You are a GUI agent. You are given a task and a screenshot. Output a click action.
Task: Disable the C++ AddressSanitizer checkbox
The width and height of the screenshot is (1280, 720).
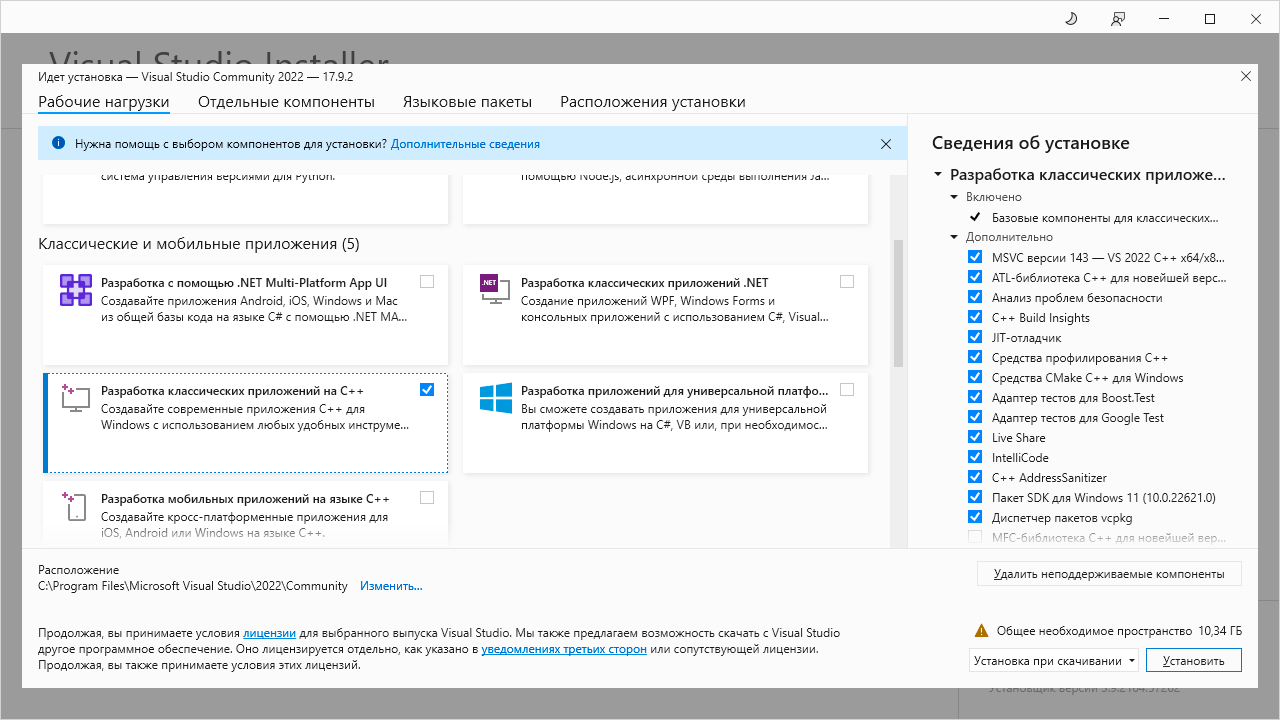pos(975,477)
